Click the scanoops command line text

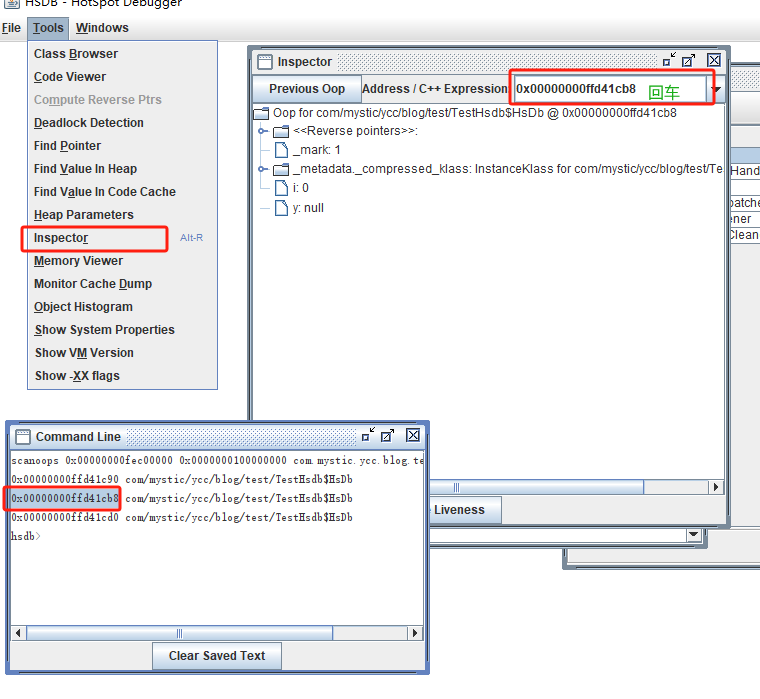pyautogui.click(x=217, y=461)
